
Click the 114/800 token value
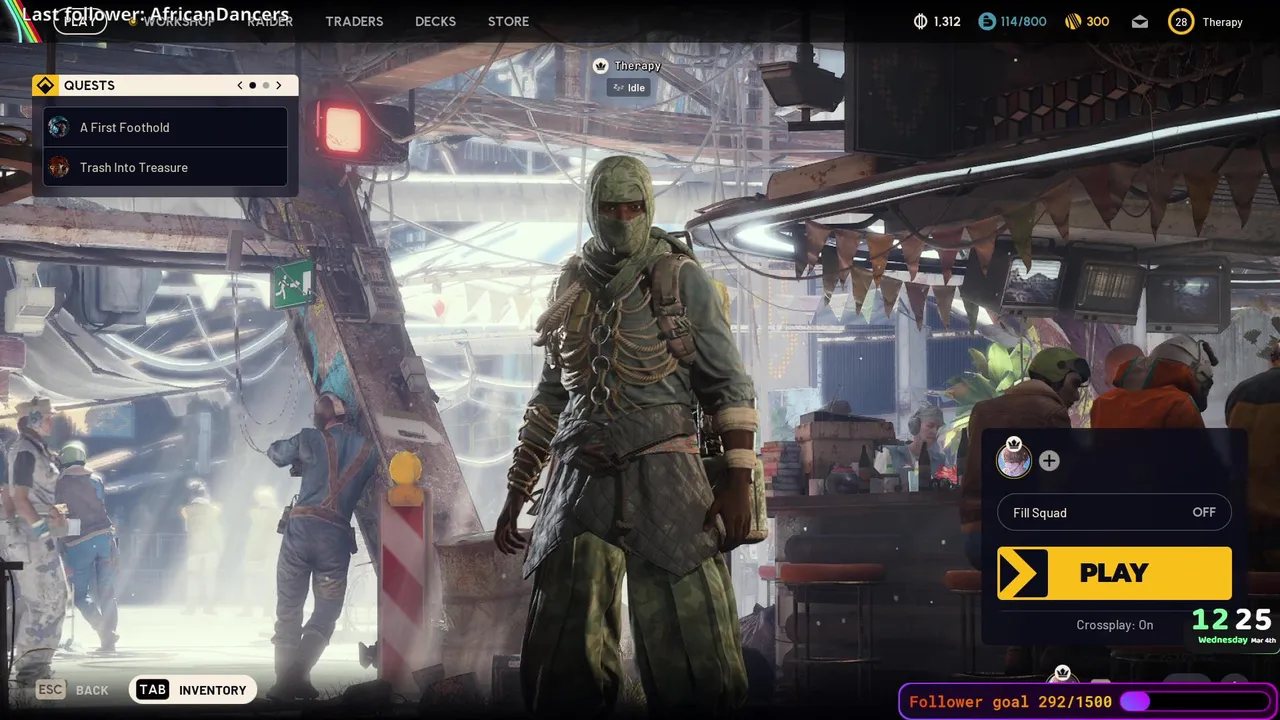1023,22
